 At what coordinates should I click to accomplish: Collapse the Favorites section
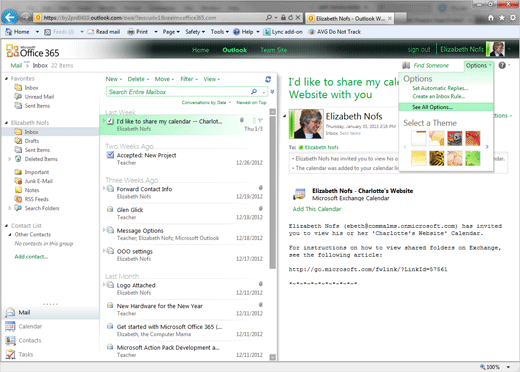click(x=6, y=78)
